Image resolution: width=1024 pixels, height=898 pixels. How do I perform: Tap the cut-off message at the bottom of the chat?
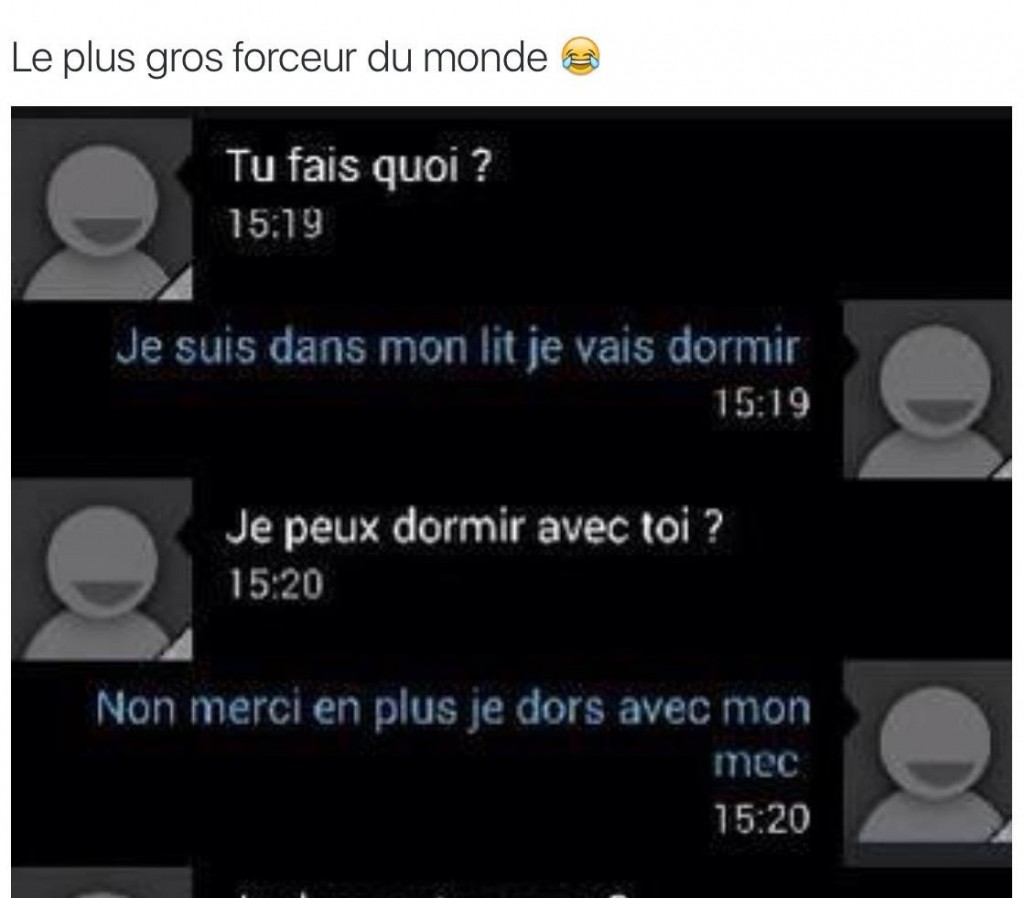431,891
